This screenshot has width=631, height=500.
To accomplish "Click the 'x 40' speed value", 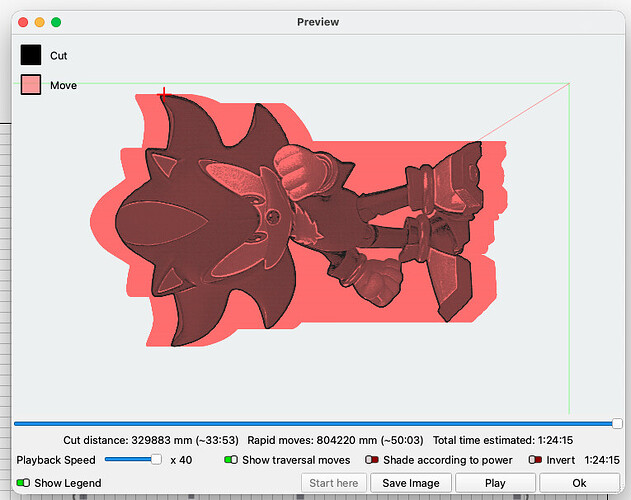I will (181, 460).
